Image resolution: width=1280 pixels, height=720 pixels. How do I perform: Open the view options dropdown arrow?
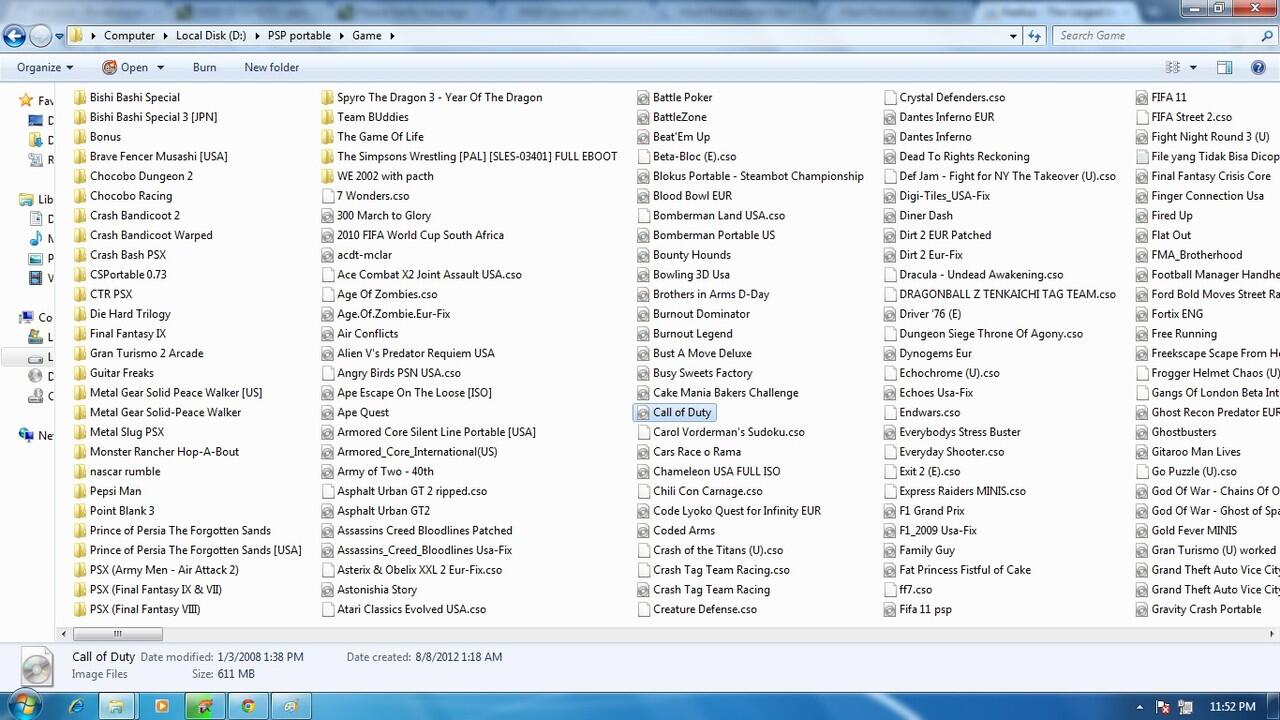coord(1193,68)
